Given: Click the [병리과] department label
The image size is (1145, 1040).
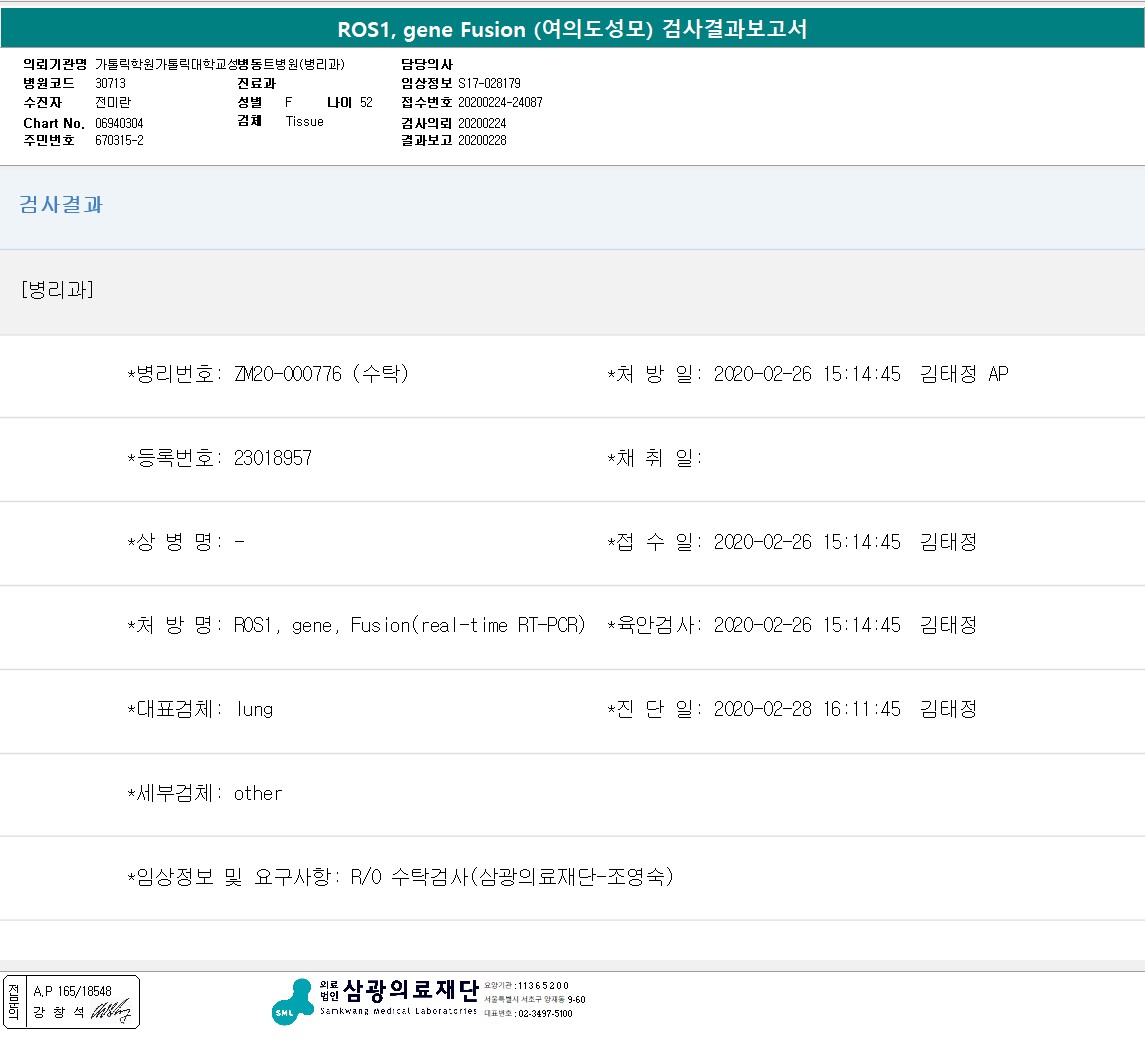Looking at the screenshot, I should click(x=58, y=290).
